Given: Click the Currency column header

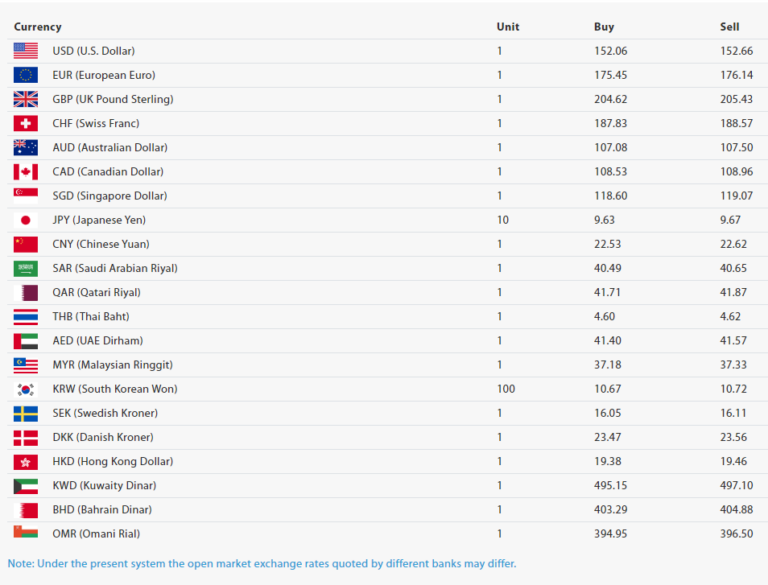Looking at the screenshot, I should pos(38,27).
